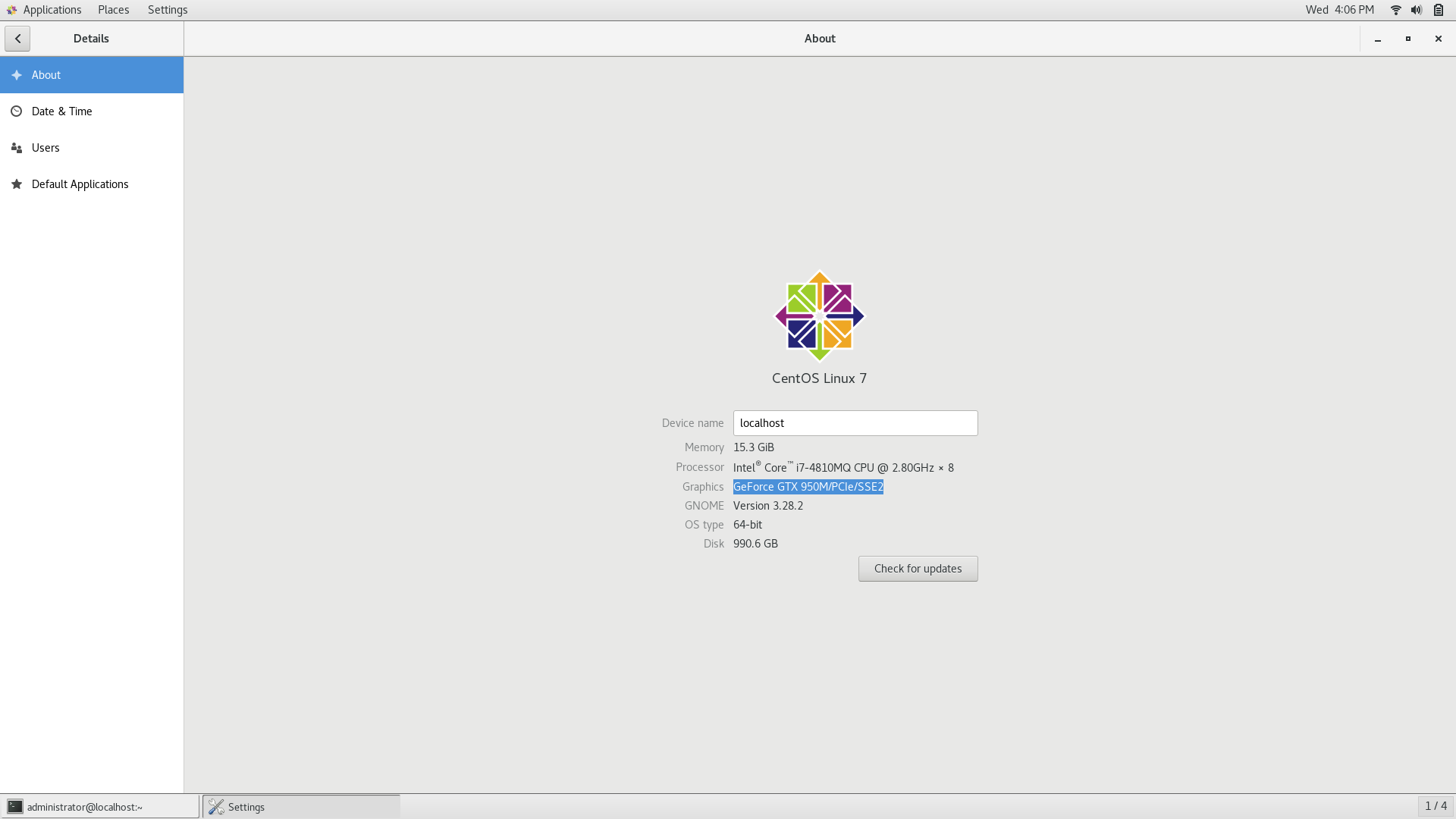The height and width of the screenshot is (819, 1456).
Task: Click the Check for updates button
Action: [918, 569]
